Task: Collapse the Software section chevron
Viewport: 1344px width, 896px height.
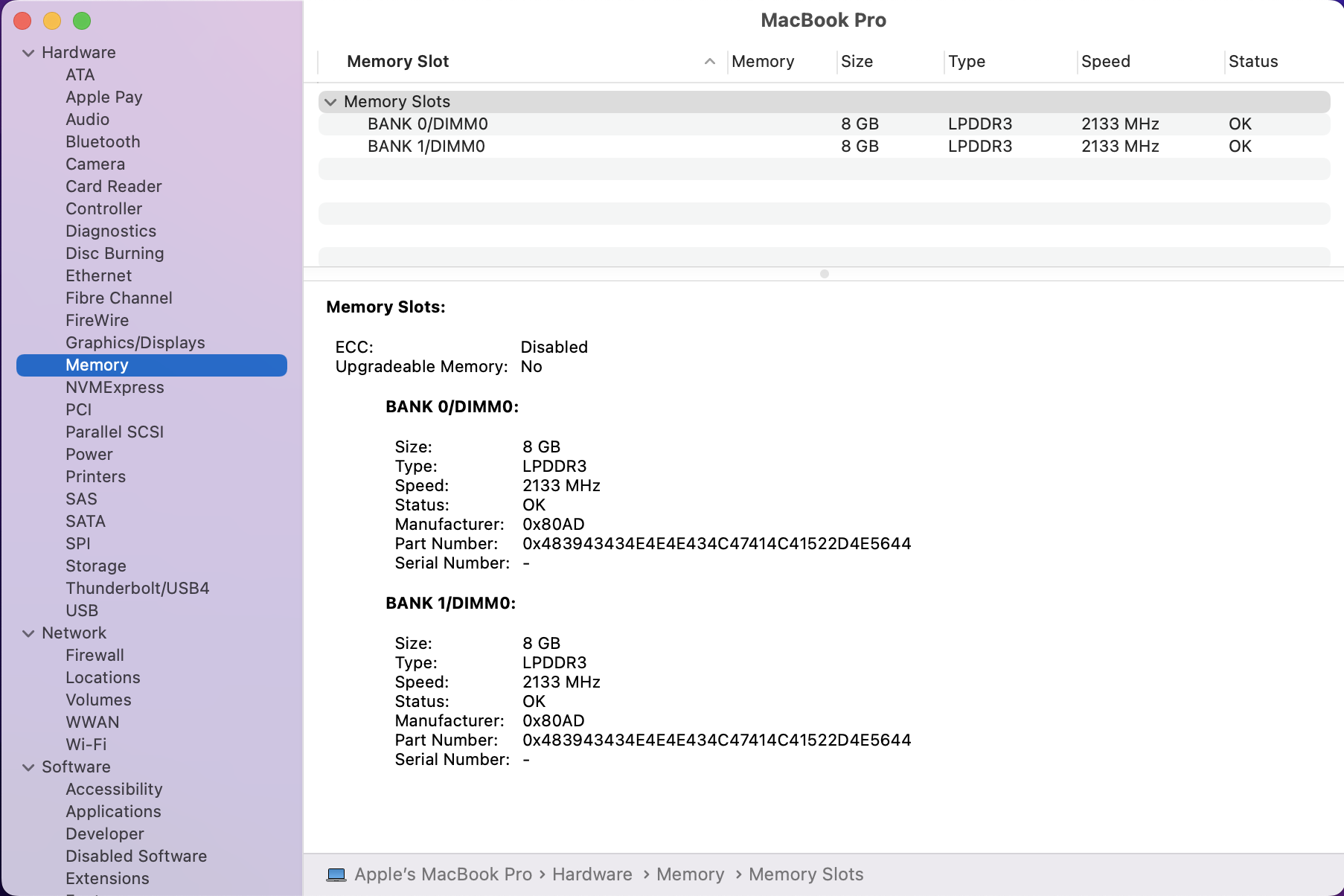Action: 28,767
